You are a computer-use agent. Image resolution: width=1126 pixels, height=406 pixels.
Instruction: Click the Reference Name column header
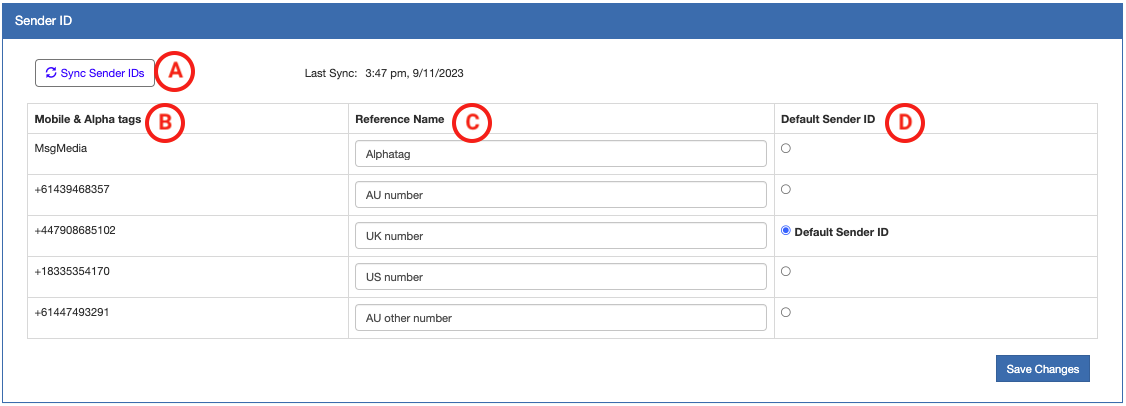(399, 119)
